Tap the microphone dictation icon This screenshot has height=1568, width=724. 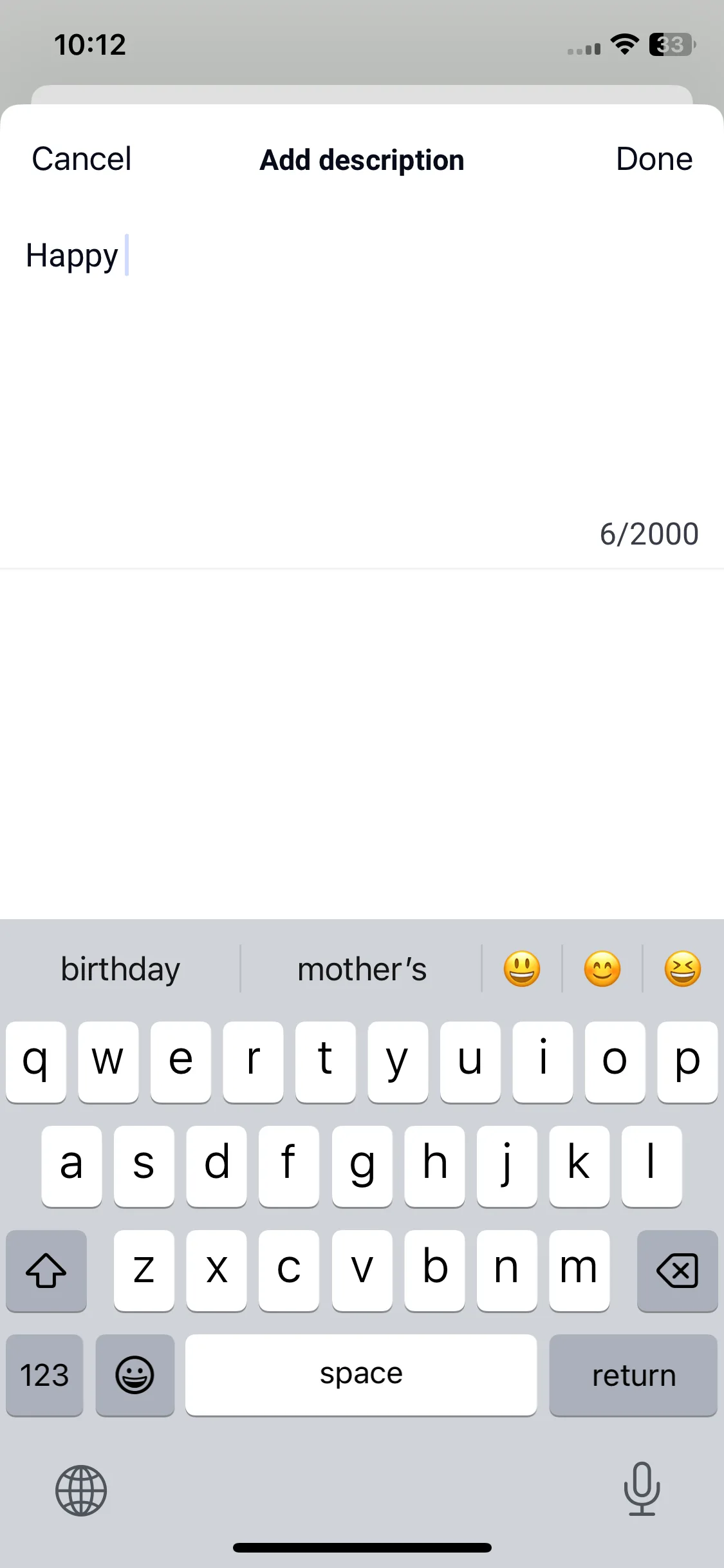tap(642, 1489)
